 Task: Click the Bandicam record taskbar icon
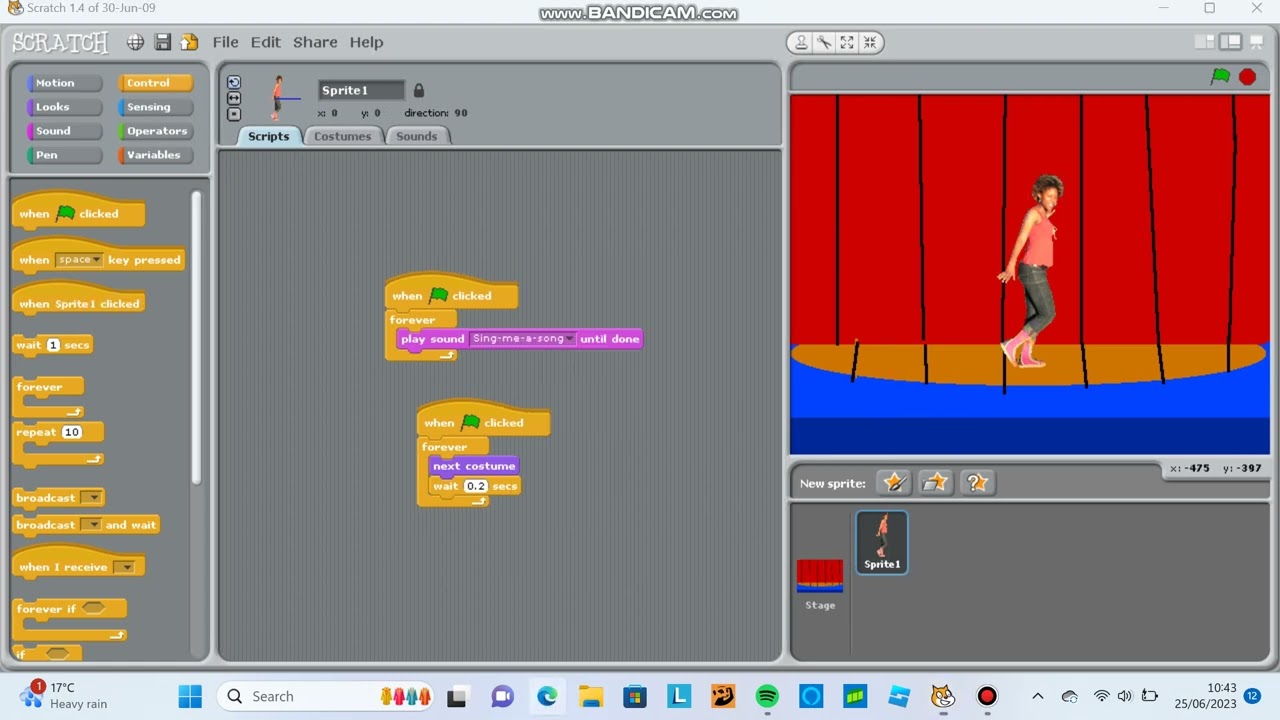(x=987, y=696)
